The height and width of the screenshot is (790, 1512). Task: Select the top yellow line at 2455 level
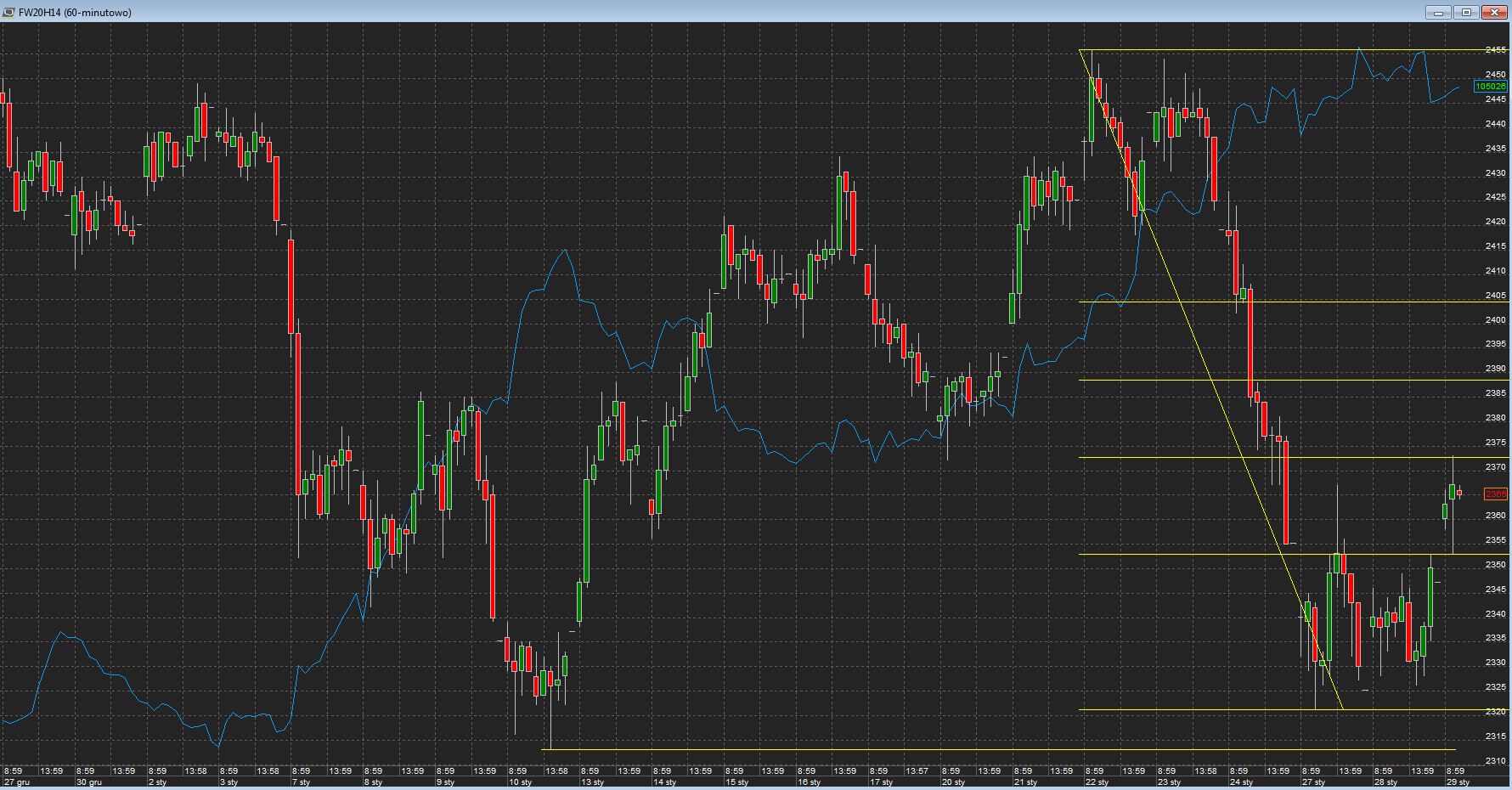(x=1274, y=50)
